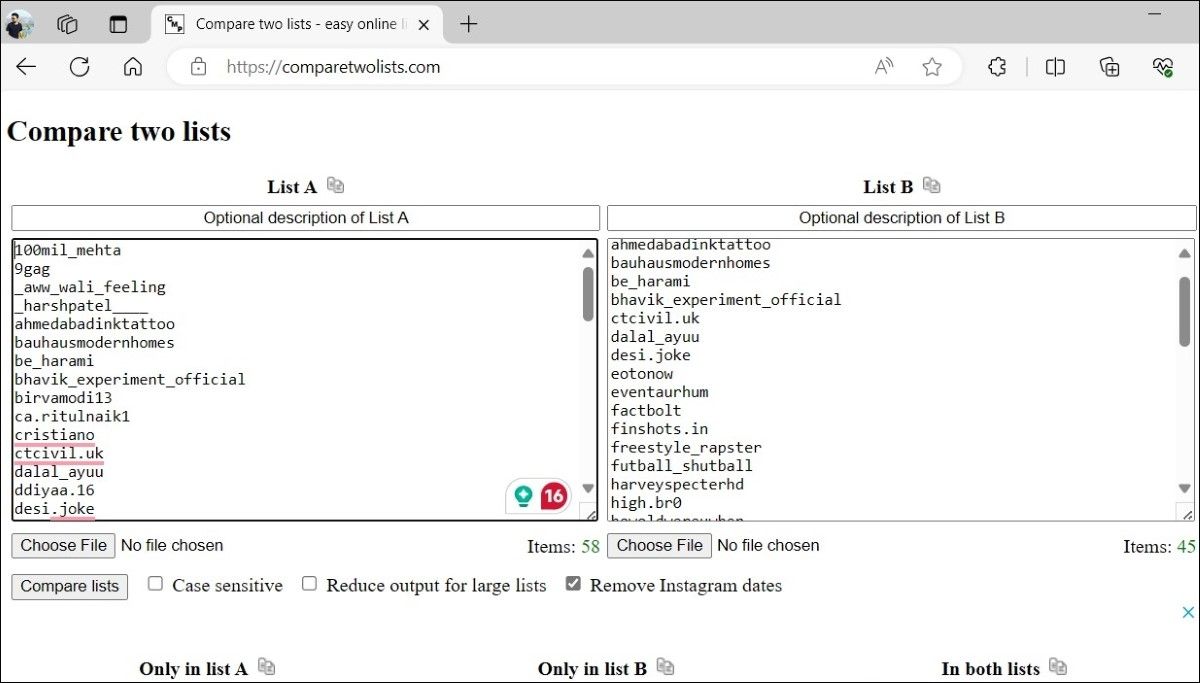Copy List B using its copy icon
Screen dimensions: 1200x683
(x=931, y=186)
